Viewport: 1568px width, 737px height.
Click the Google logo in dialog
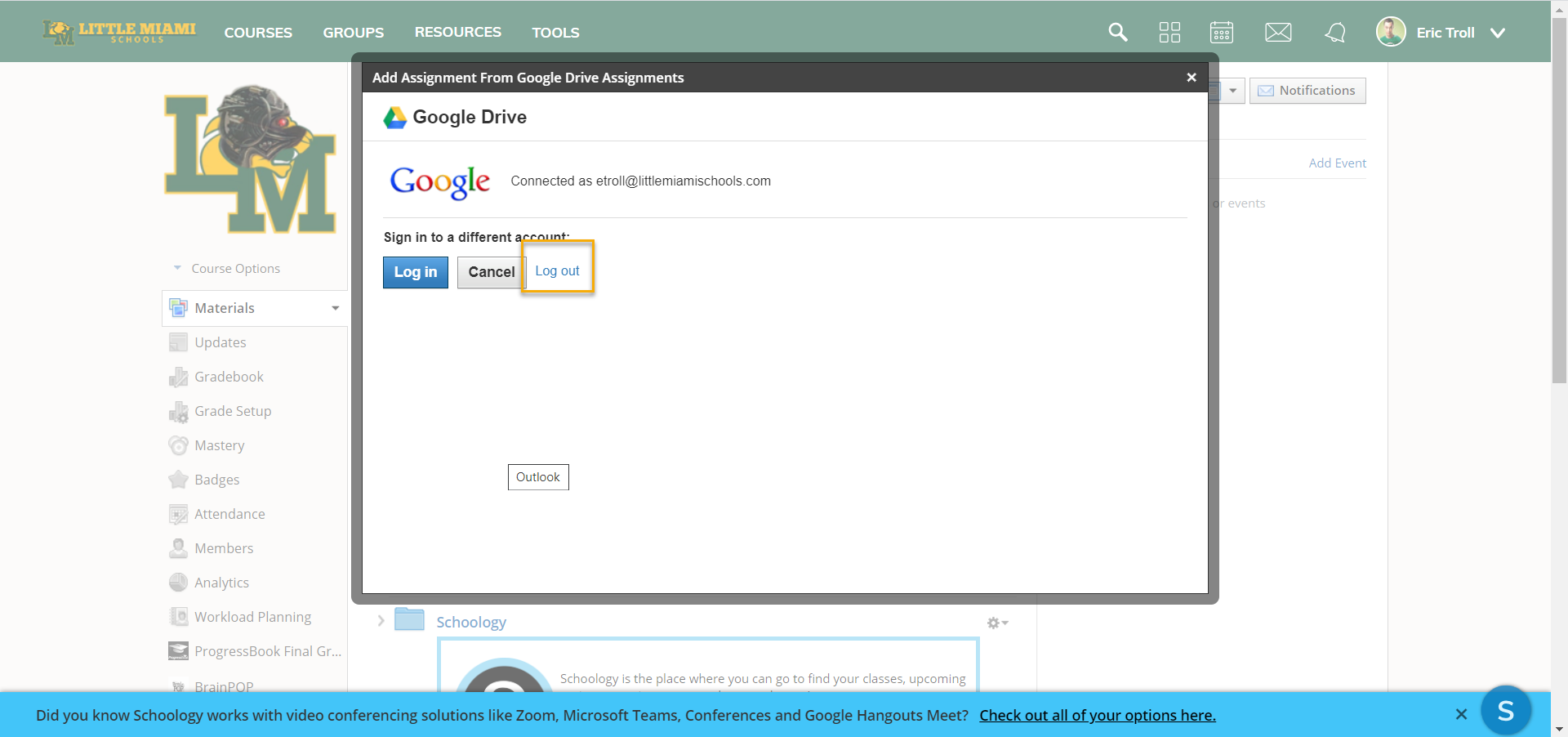point(440,181)
